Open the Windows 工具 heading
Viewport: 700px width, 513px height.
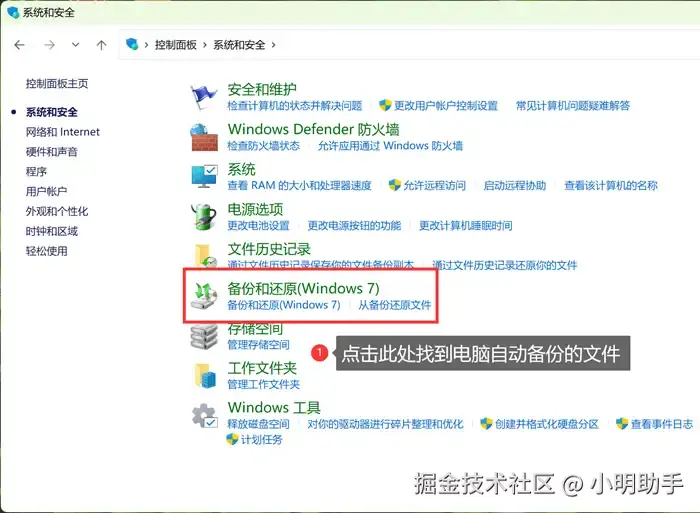pyautogui.click(x=274, y=408)
